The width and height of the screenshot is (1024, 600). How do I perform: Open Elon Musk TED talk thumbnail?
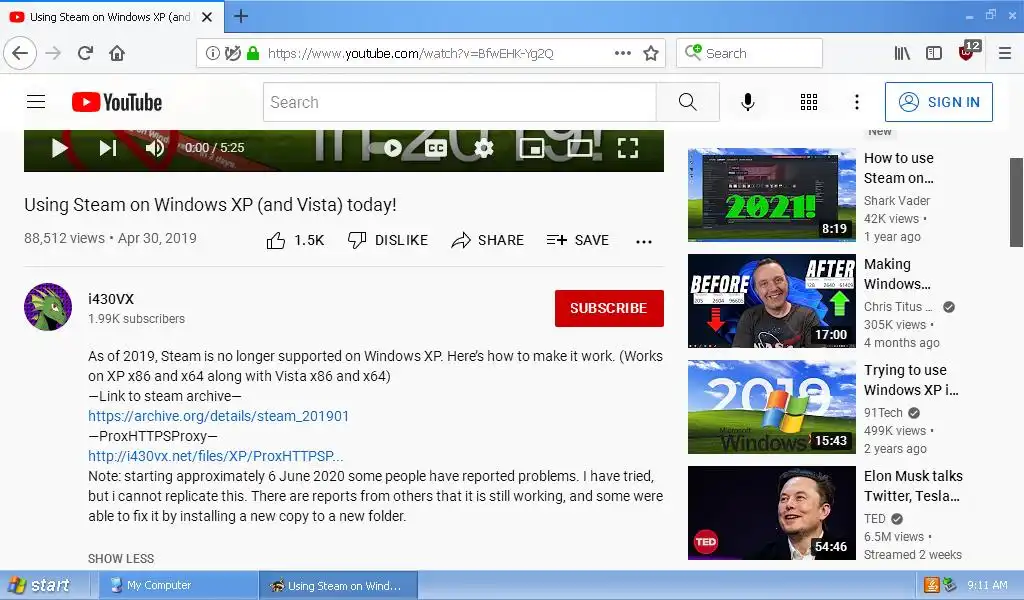coord(771,513)
